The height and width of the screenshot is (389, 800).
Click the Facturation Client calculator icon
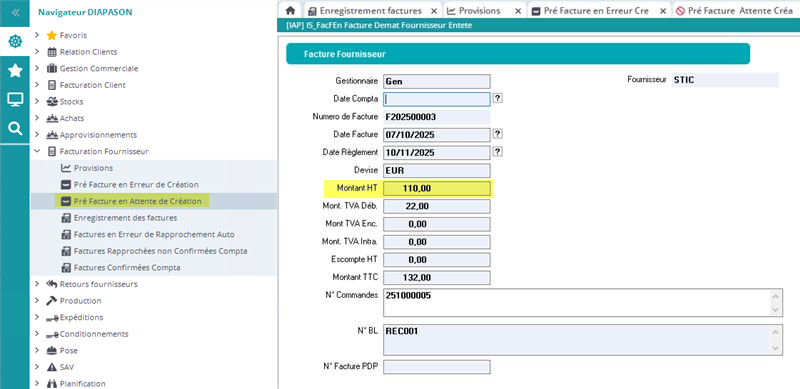tap(52, 85)
